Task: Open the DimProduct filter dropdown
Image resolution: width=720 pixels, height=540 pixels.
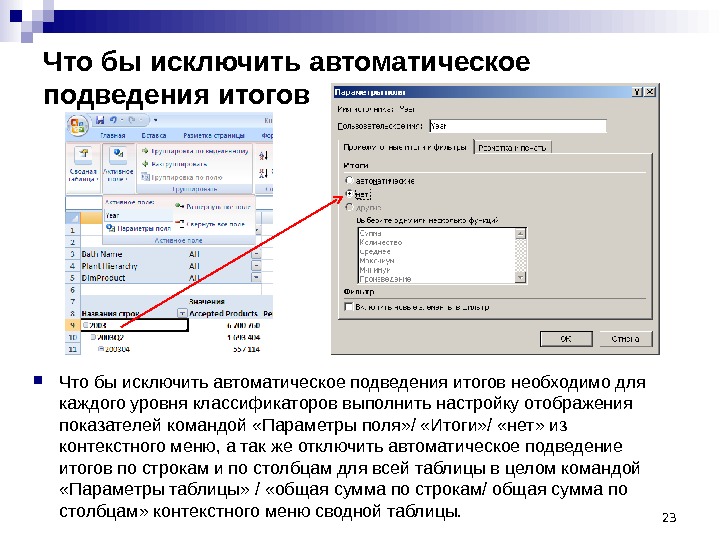Action: pyautogui.click(x=256, y=278)
